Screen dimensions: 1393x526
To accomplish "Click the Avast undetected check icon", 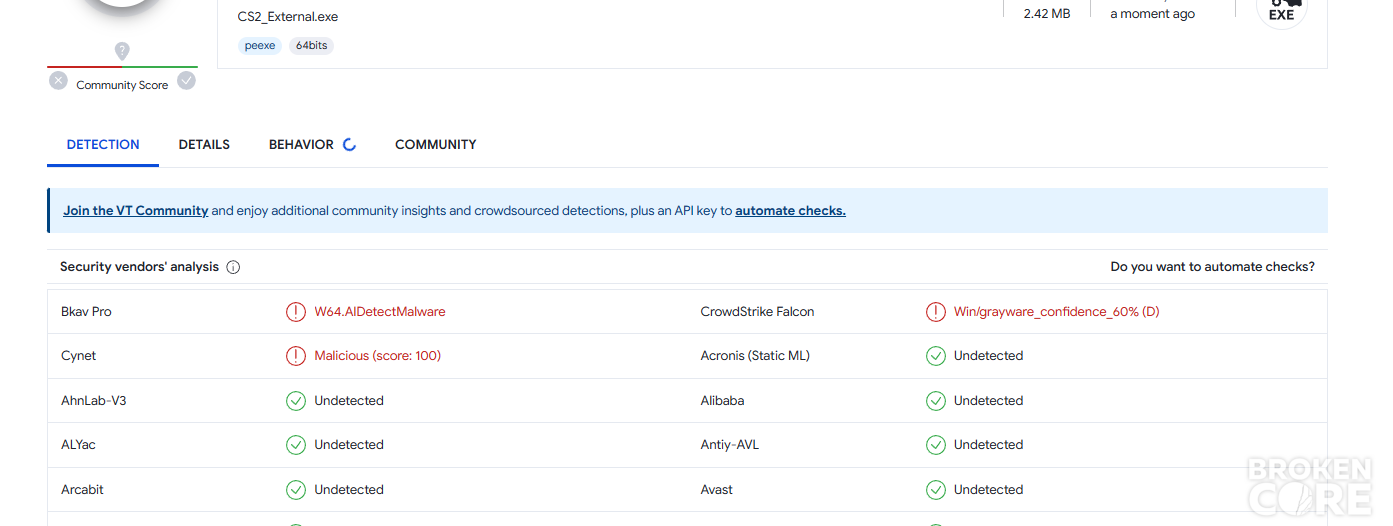I will (x=936, y=490).
